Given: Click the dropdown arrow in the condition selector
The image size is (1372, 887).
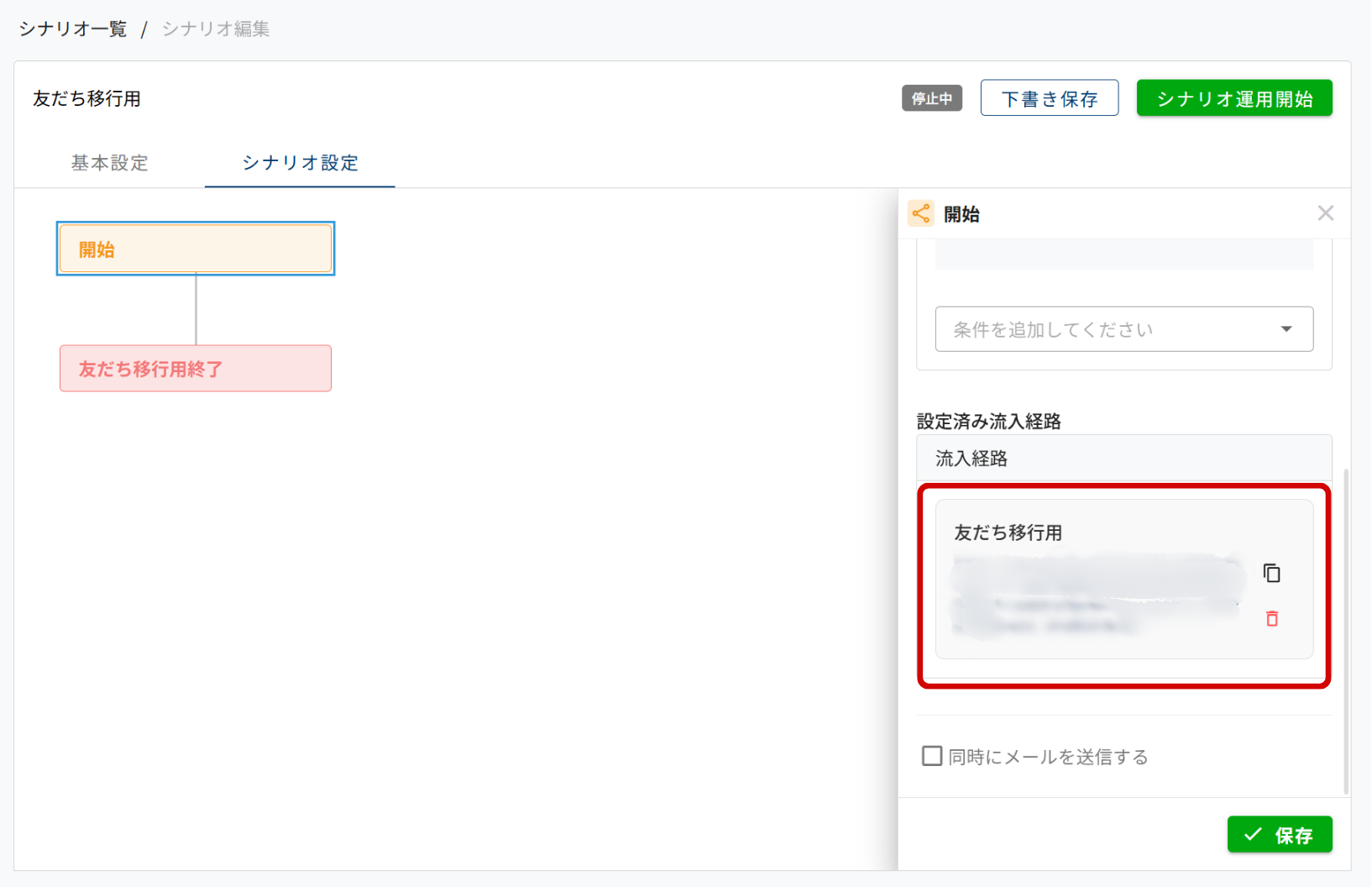Looking at the screenshot, I should click(1286, 329).
